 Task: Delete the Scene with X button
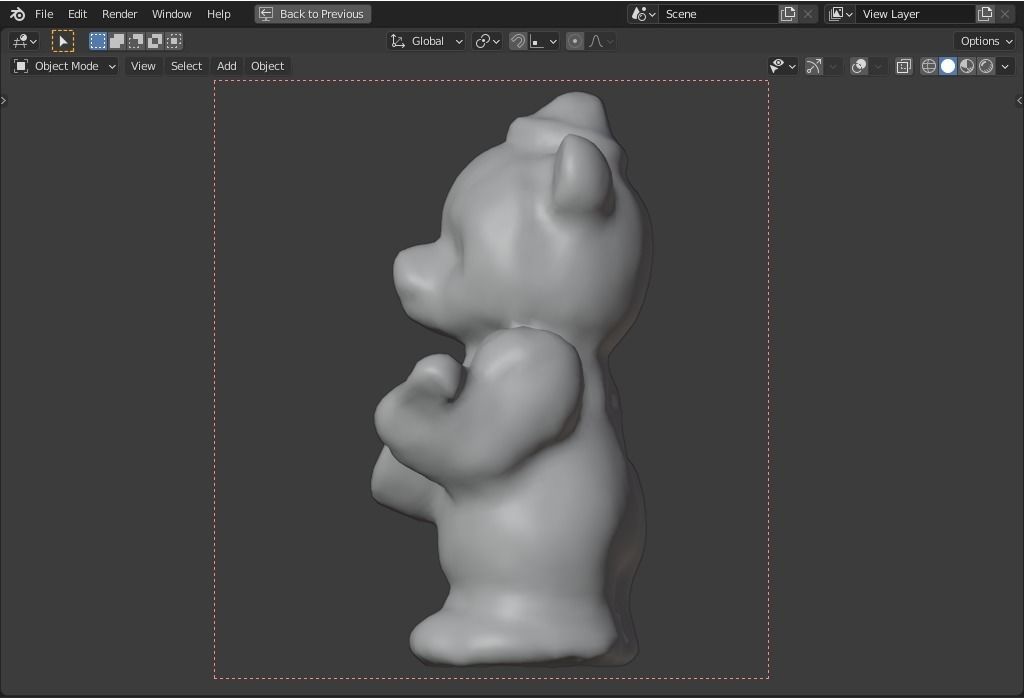point(808,14)
